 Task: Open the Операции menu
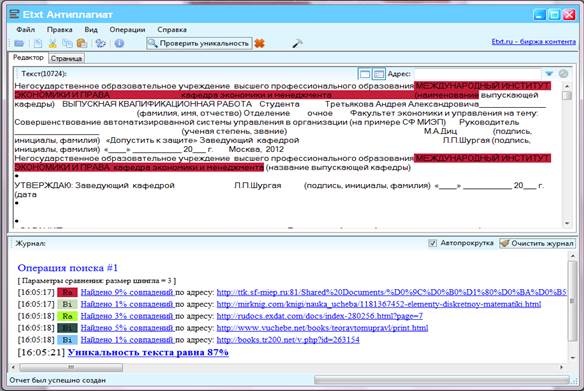(127, 29)
